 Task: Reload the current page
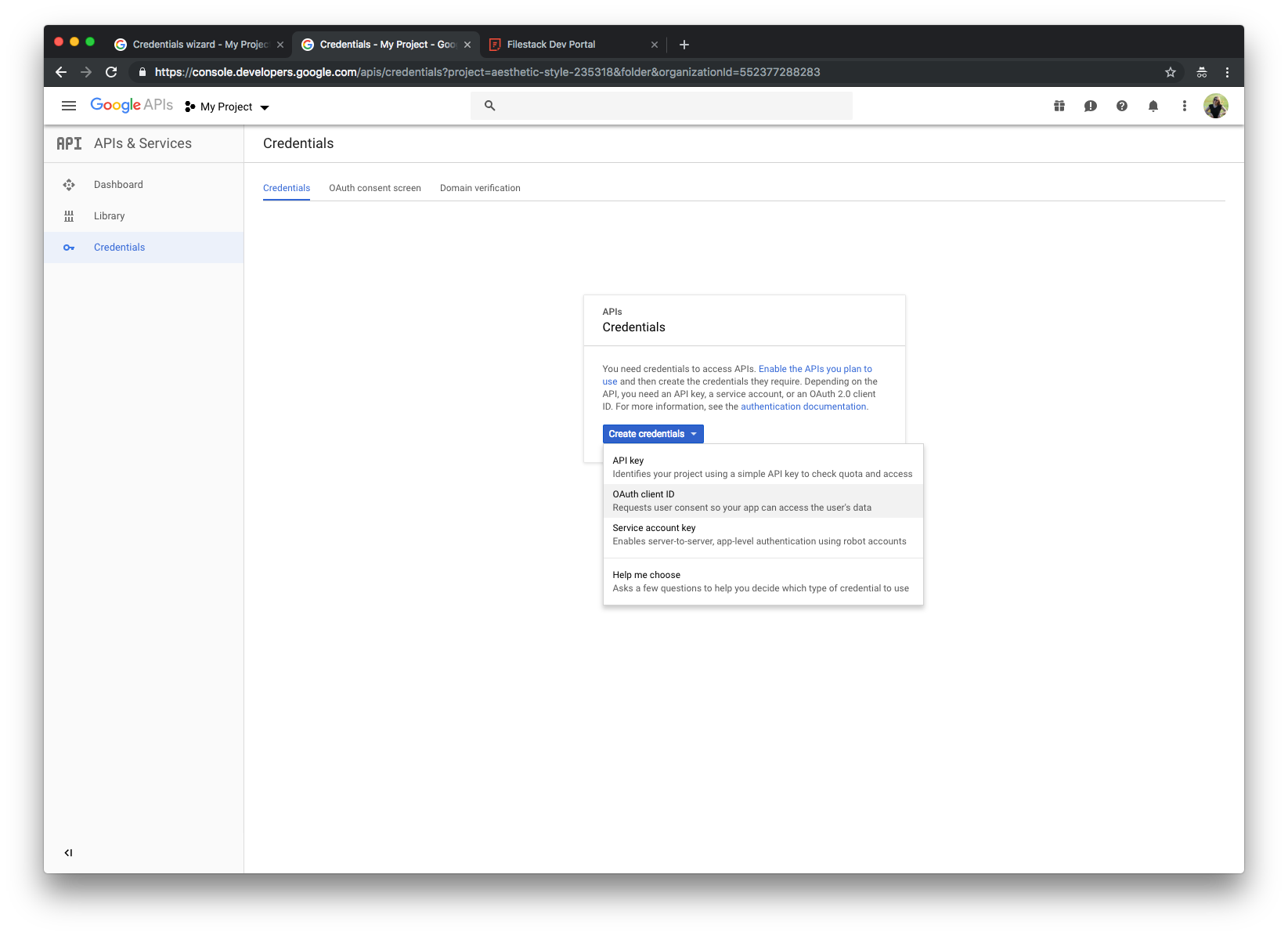(111, 72)
